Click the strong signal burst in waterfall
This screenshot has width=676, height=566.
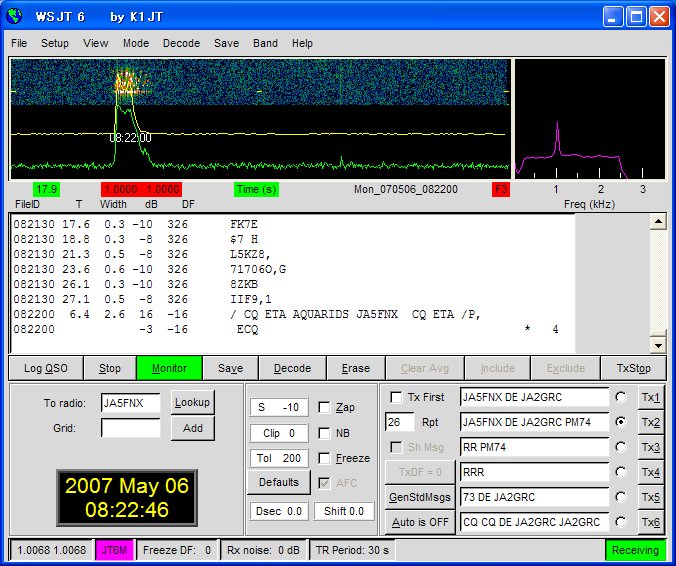coord(126,83)
